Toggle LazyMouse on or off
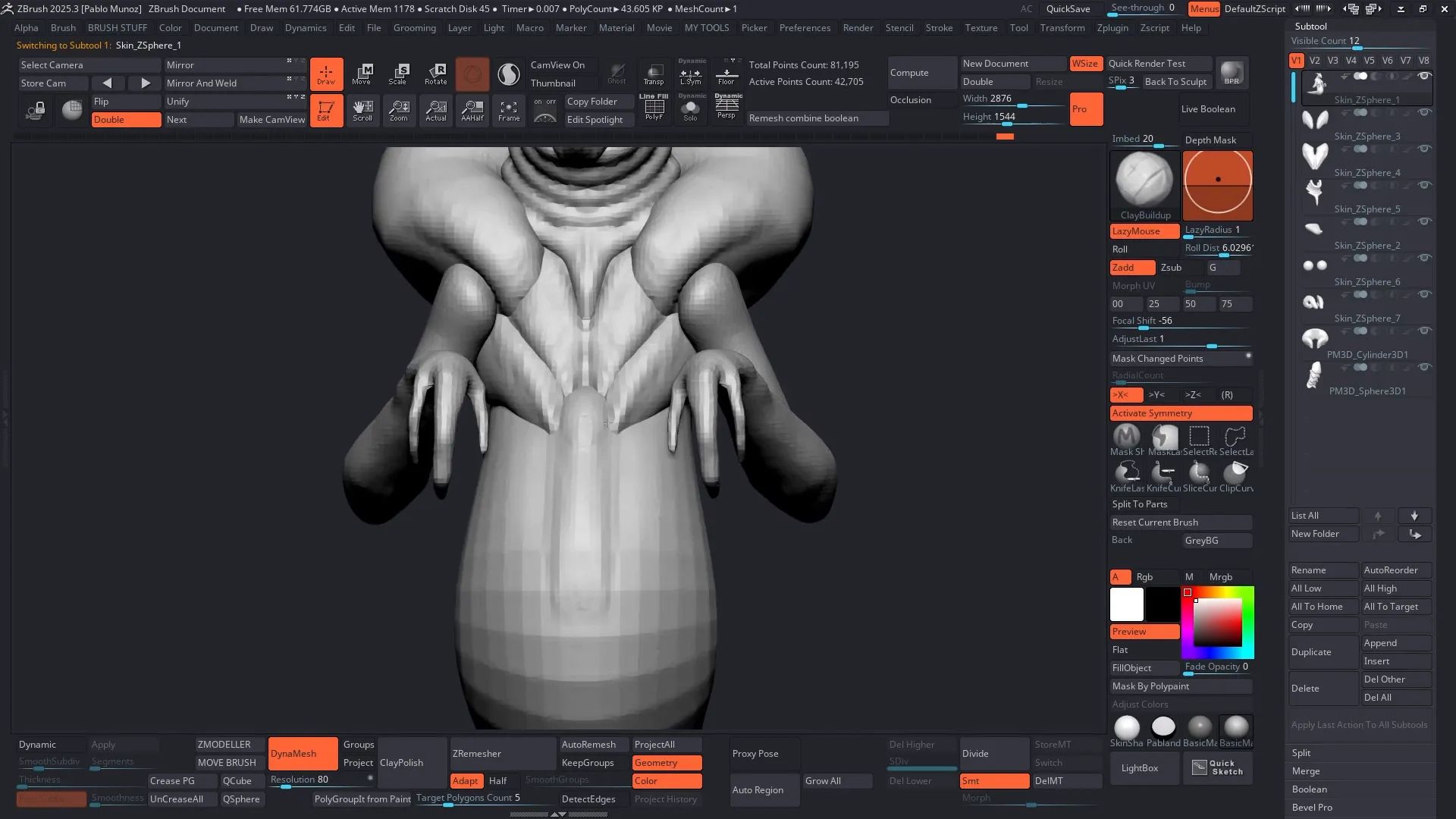1456x819 pixels. click(1144, 231)
